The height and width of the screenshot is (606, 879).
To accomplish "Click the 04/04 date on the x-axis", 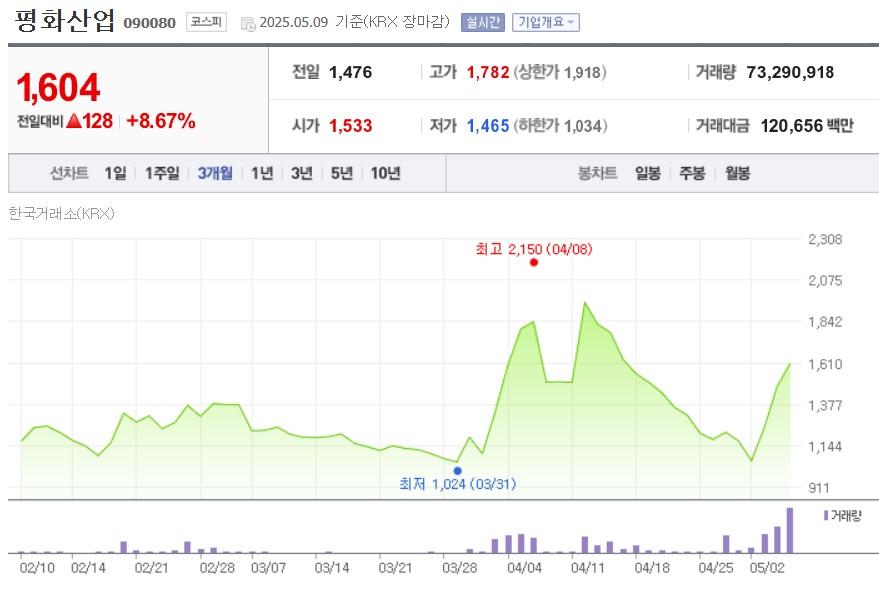I will [x=524, y=568].
